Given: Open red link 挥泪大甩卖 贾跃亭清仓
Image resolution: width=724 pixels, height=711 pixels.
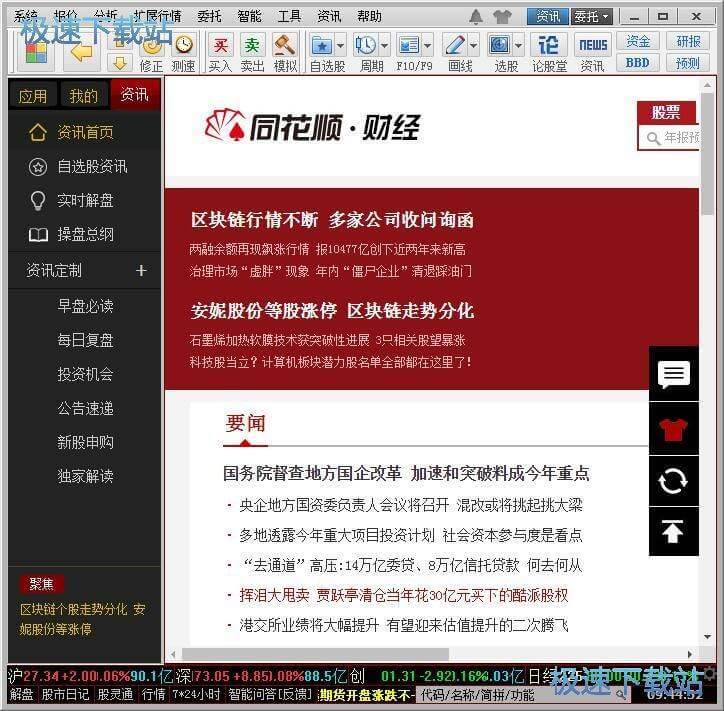Looking at the screenshot, I should point(404,596).
